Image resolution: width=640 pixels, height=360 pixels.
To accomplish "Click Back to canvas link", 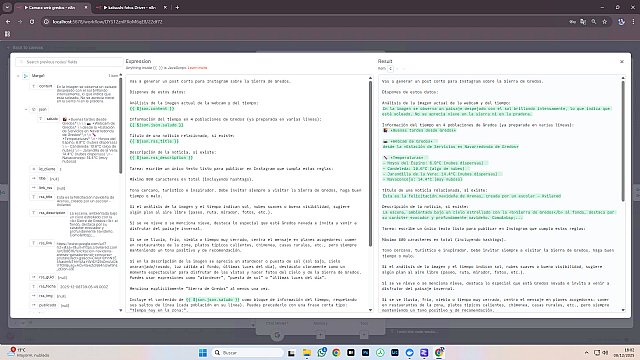I will click(x=25, y=47).
